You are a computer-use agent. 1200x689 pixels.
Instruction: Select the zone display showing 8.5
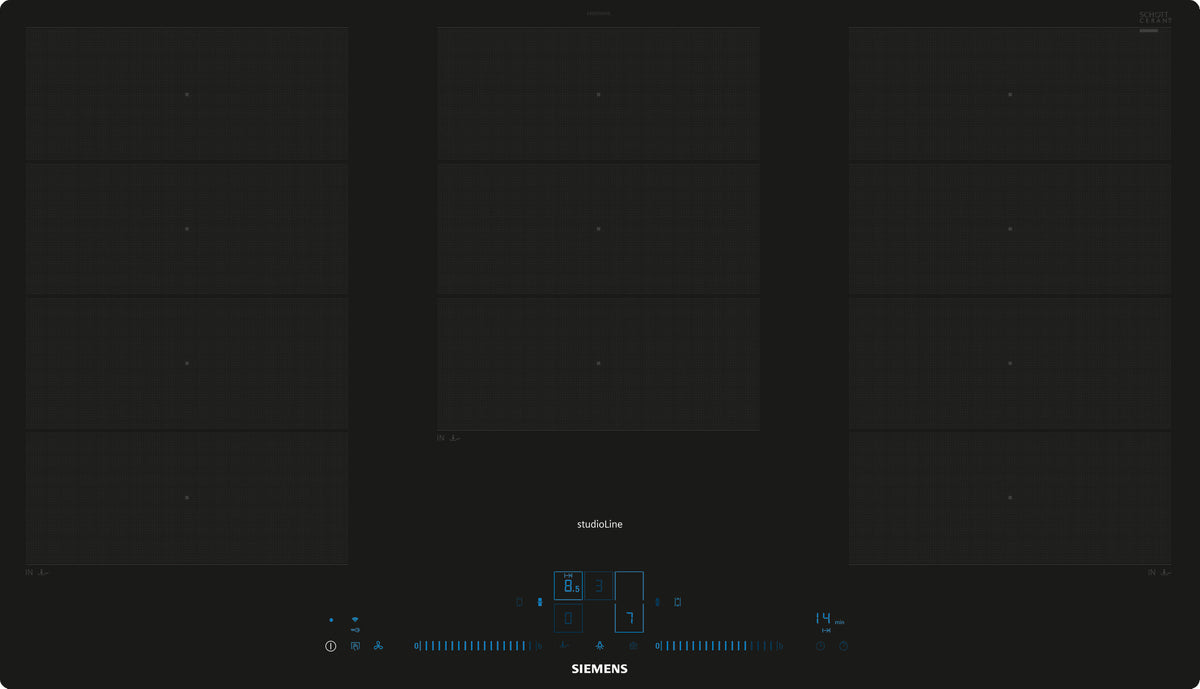click(x=568, y=586)
